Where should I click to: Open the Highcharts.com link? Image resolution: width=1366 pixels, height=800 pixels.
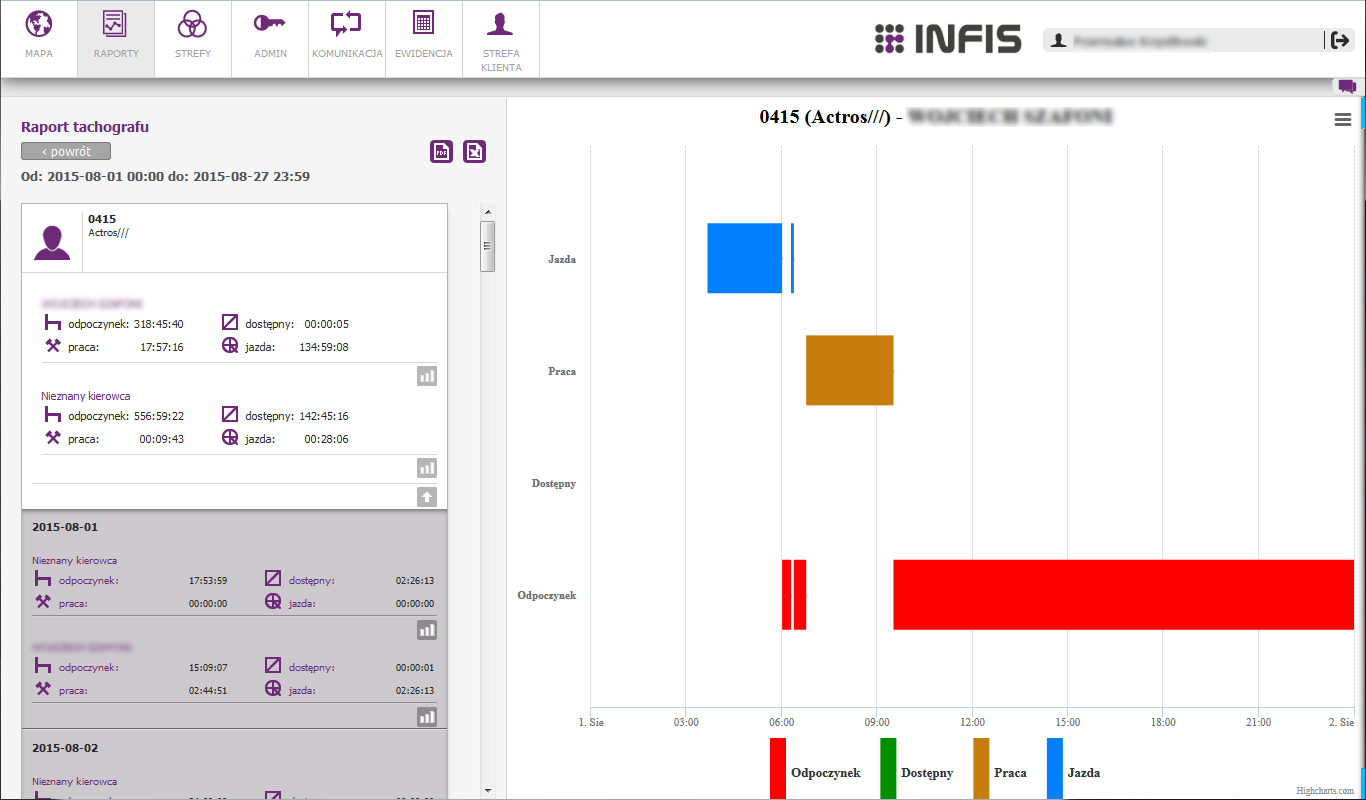(x=1325, y=791)
